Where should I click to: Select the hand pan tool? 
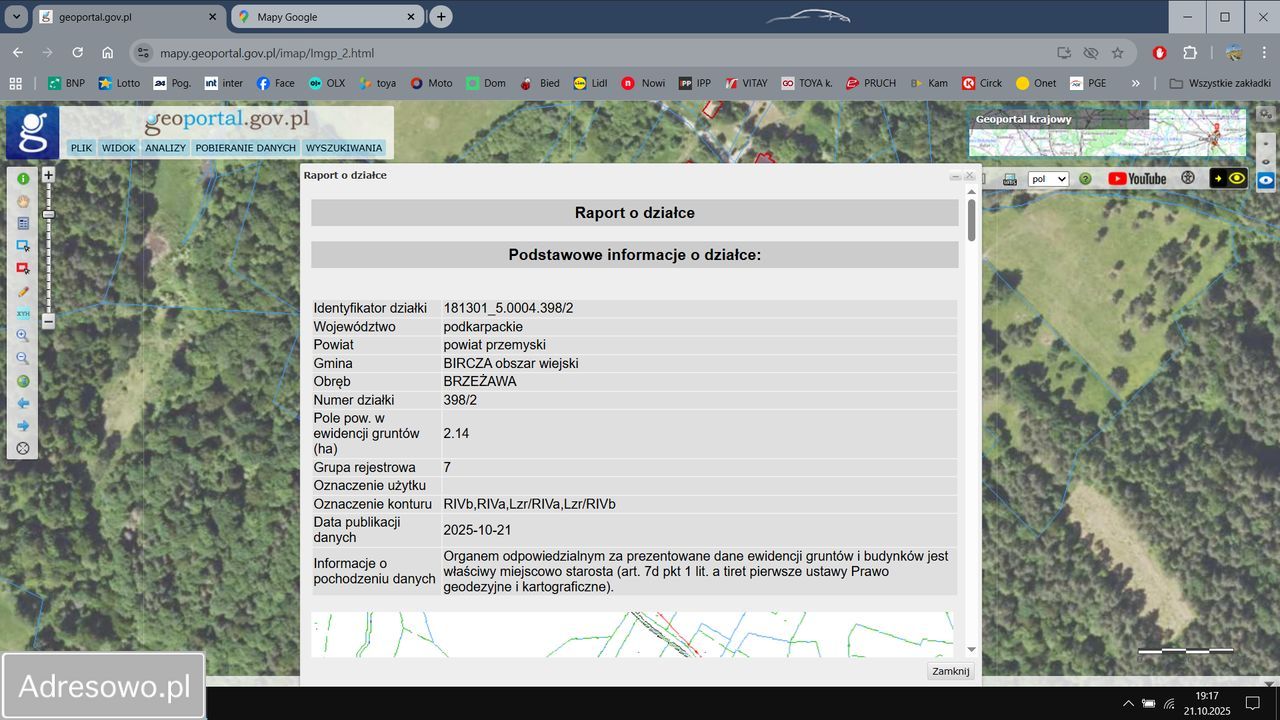23,201
